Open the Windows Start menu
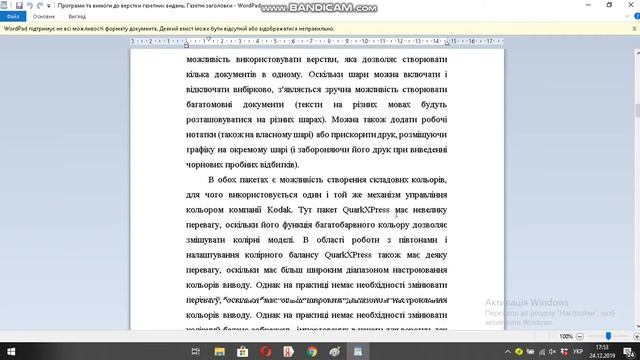The height and width of the screenshot is (360, 640). [11, 351]
